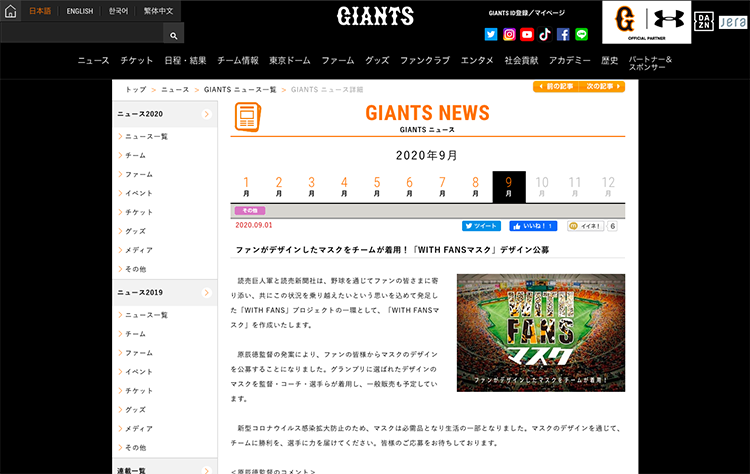The height and width of the screenshot is (474, 750).
Task: Go to GIANTS ニュース一覧 breadcrumb link
Action: [x=240, y=89]
